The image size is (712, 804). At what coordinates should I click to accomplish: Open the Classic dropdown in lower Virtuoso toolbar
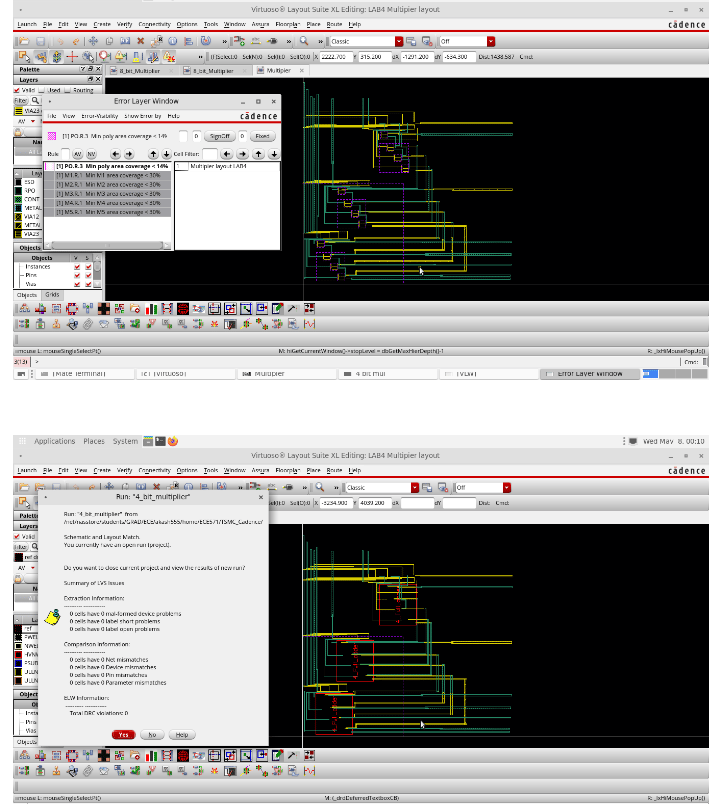[415, 487]
